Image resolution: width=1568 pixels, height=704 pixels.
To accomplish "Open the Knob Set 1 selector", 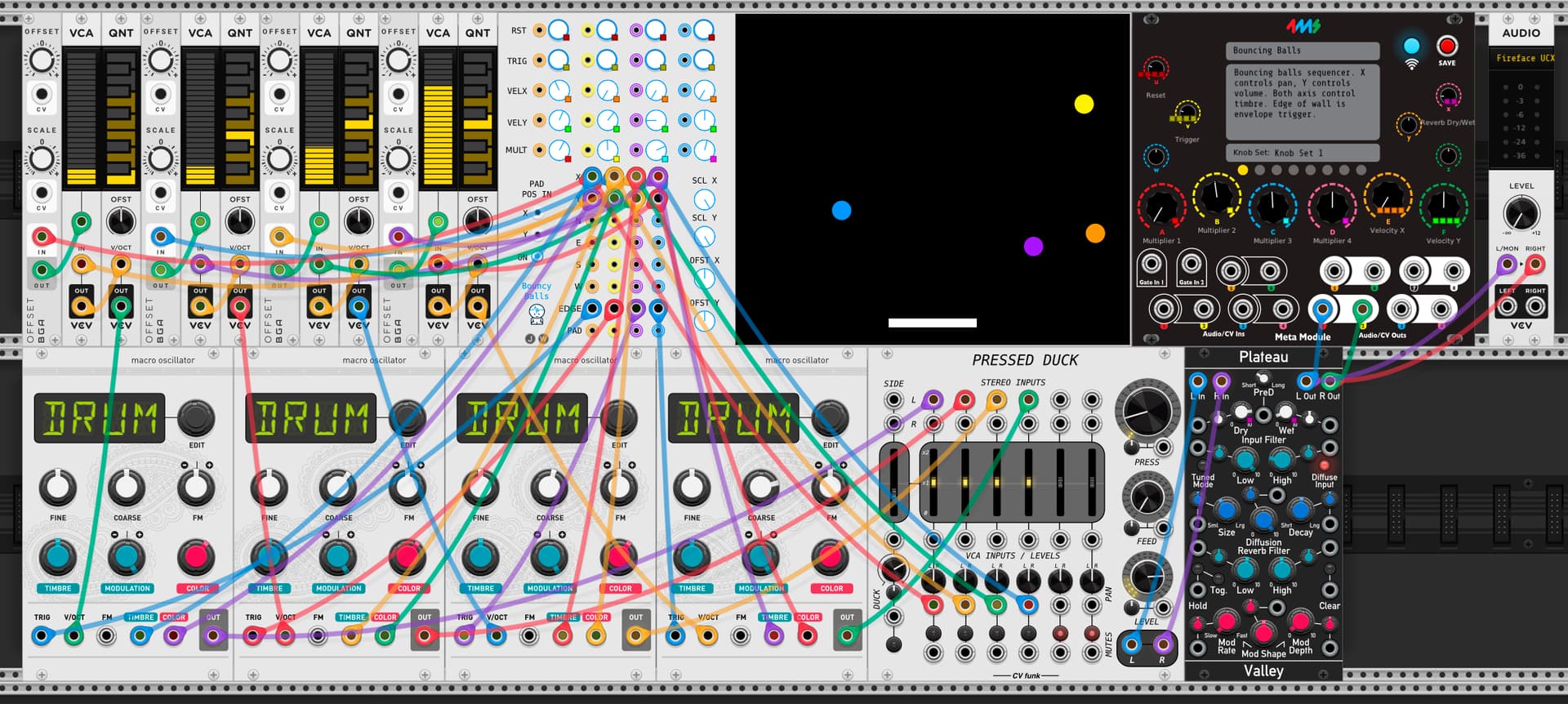I will coord(1303,152).
